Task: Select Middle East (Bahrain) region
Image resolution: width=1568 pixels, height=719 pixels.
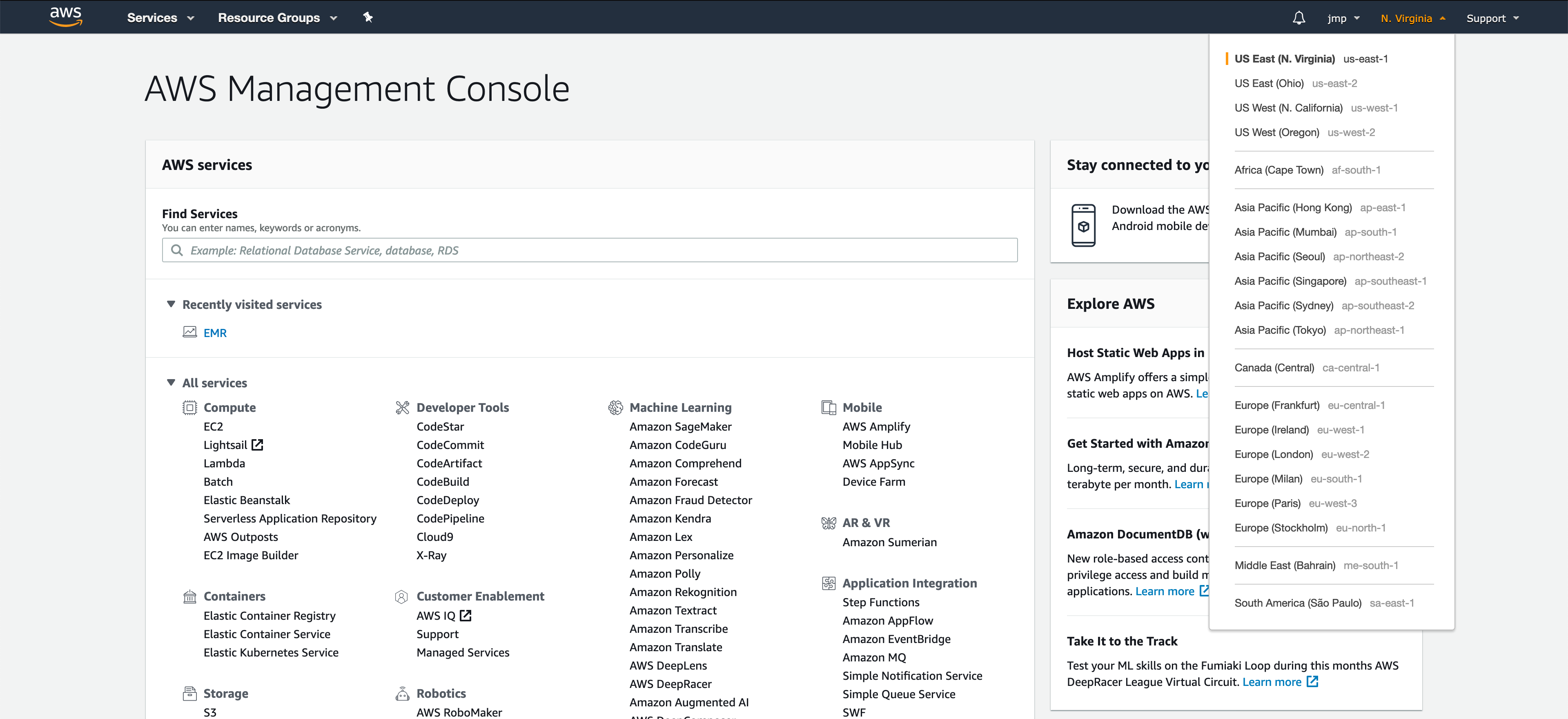Action: point(1316,565)
